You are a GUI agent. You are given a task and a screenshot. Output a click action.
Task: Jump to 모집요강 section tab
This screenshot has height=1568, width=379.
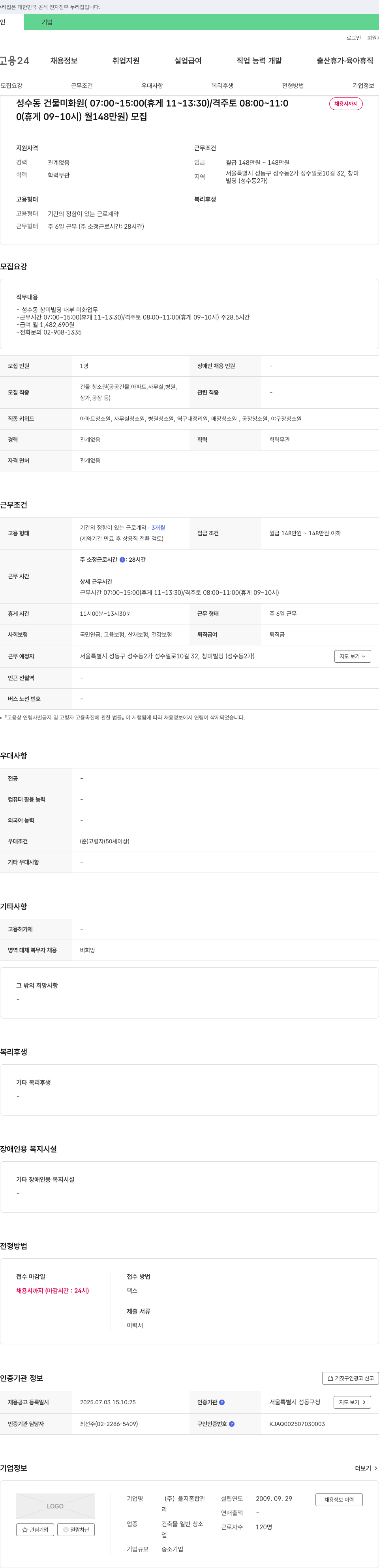11,86
